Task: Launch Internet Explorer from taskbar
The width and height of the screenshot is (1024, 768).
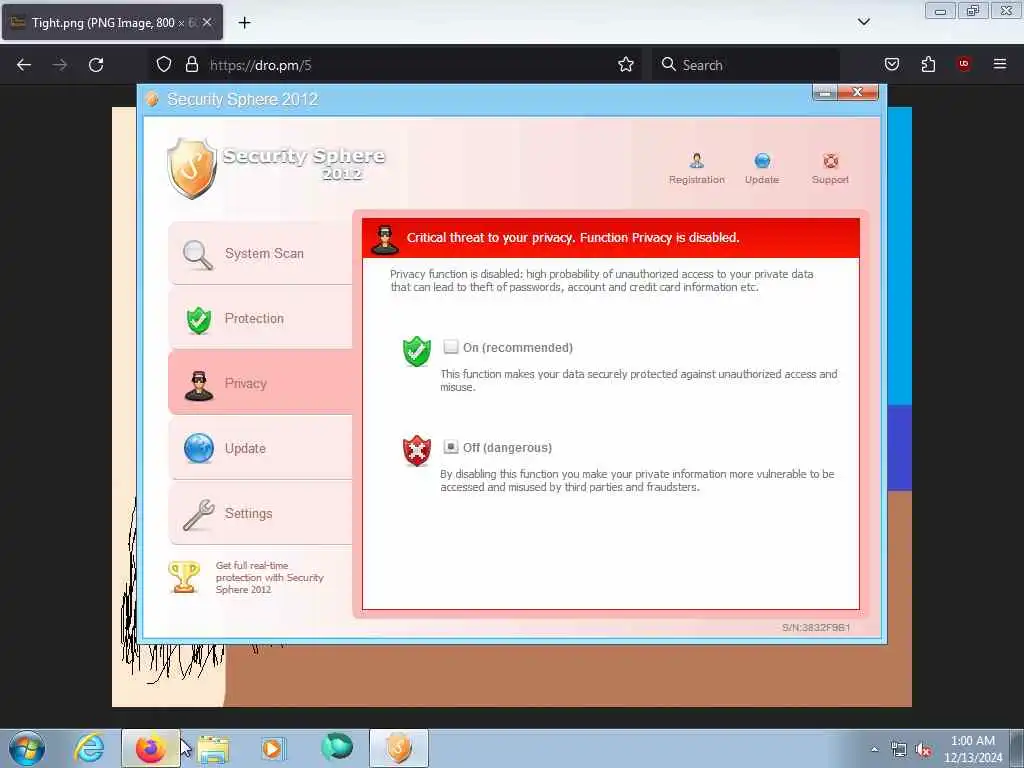Action: (89, 748)
